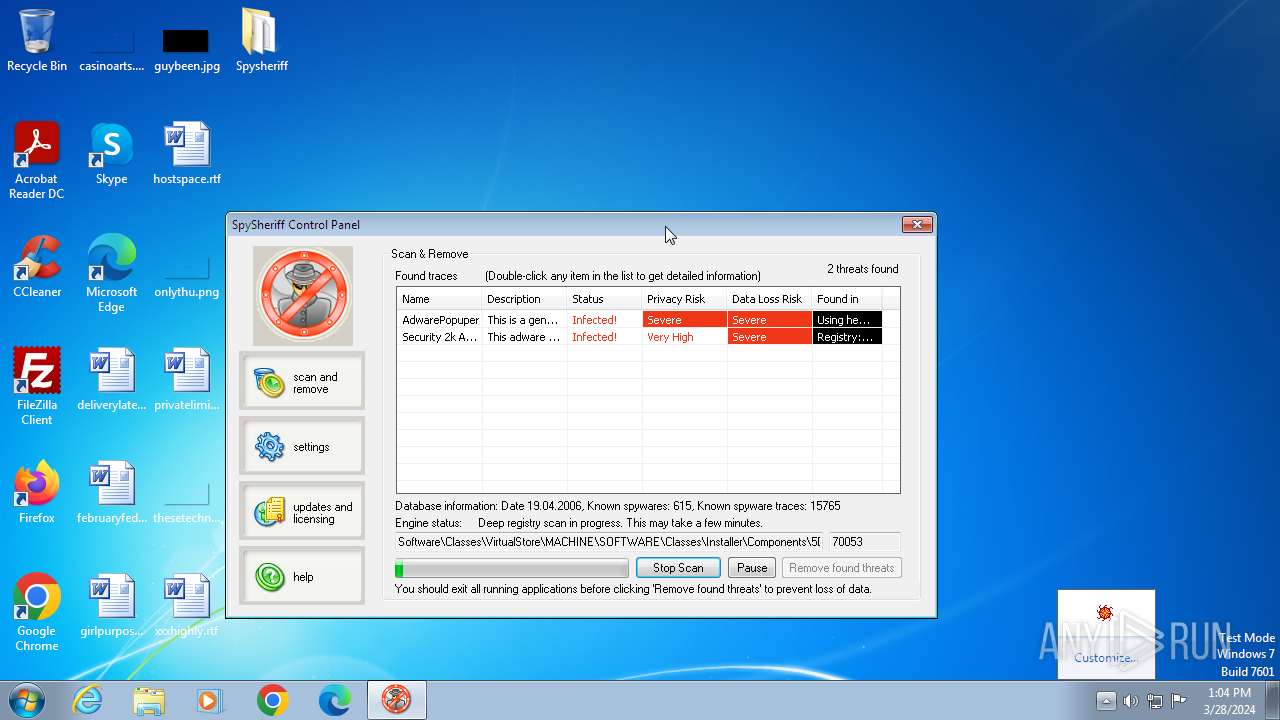Sort list by Found in column
The image size is (1280, 720).
click(847, 299)
